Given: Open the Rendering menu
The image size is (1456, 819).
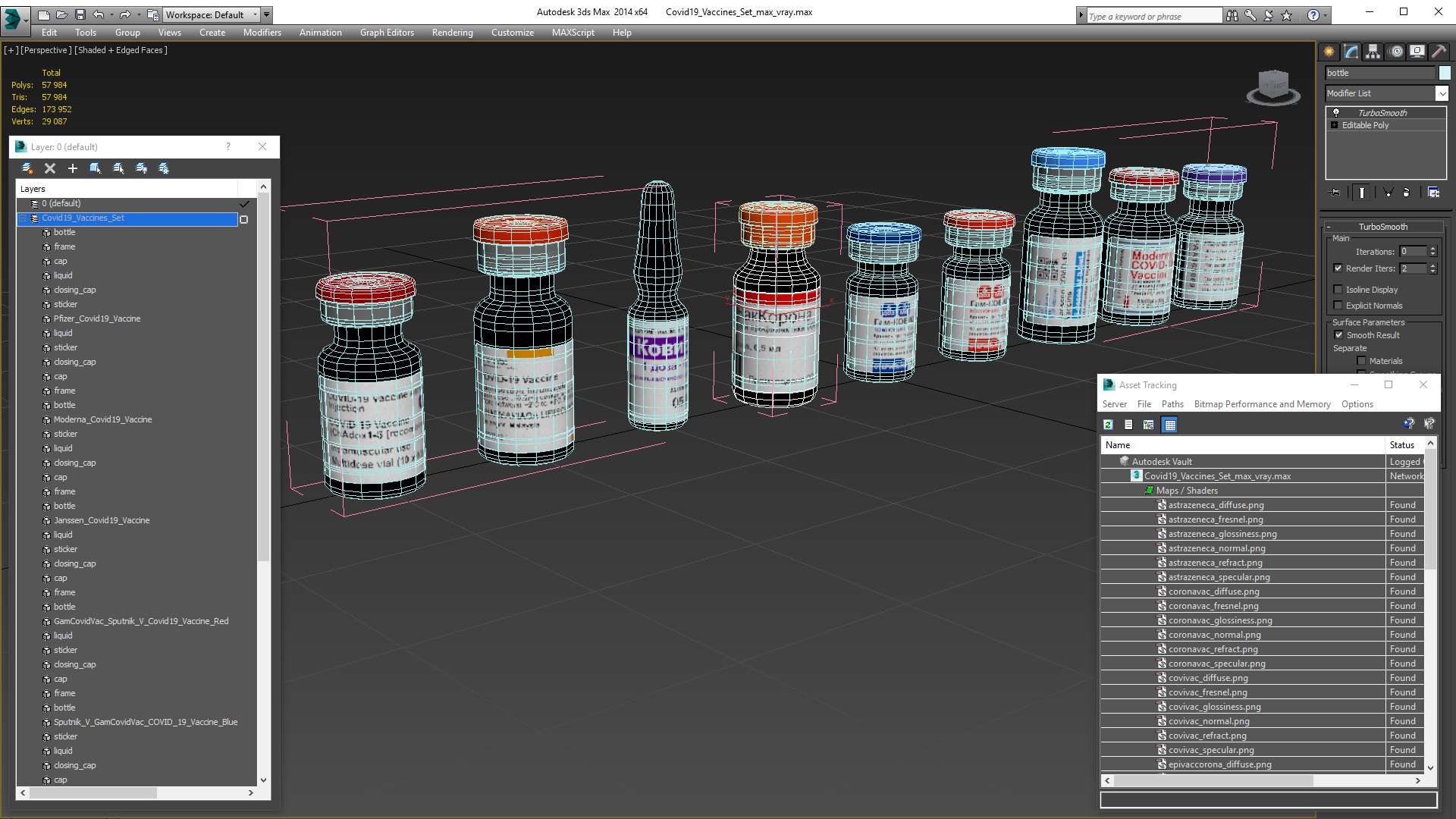Looking at the screenshot, I should [453, 33].
